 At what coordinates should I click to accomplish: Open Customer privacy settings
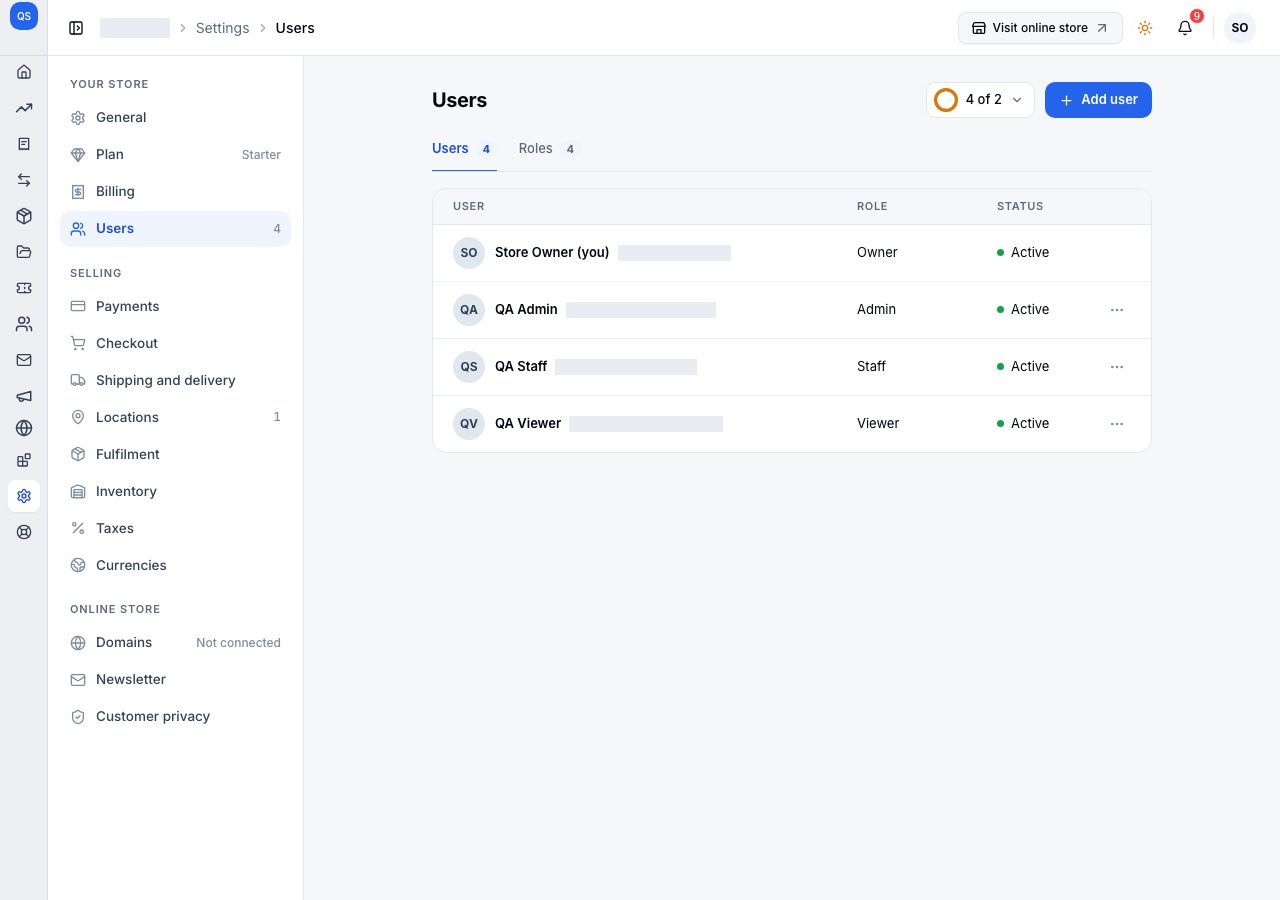click(175, 717)
